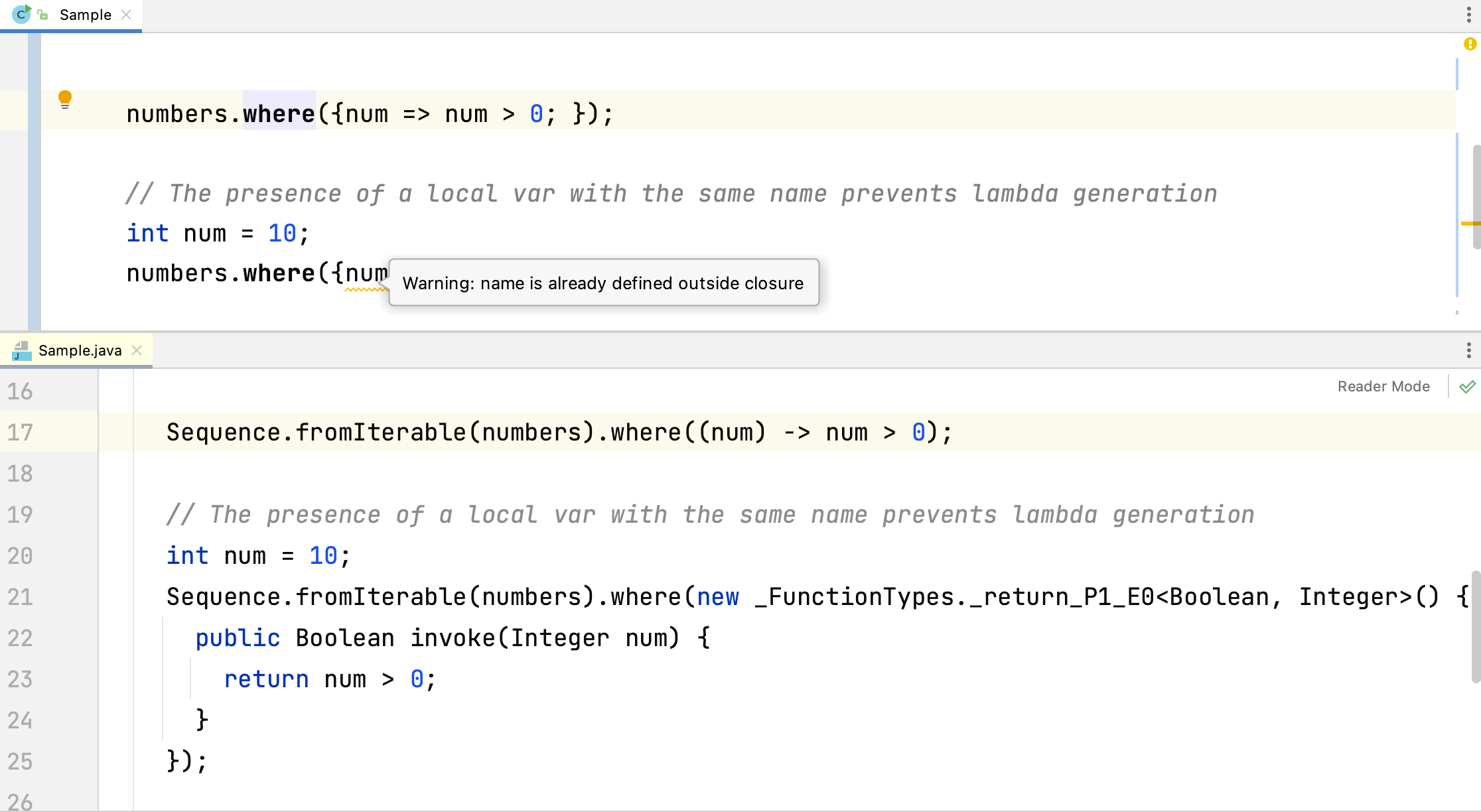Viewport: 1481px width, 812px height.
Task: Close the Sample tab
Action: (x=126, y=15)
